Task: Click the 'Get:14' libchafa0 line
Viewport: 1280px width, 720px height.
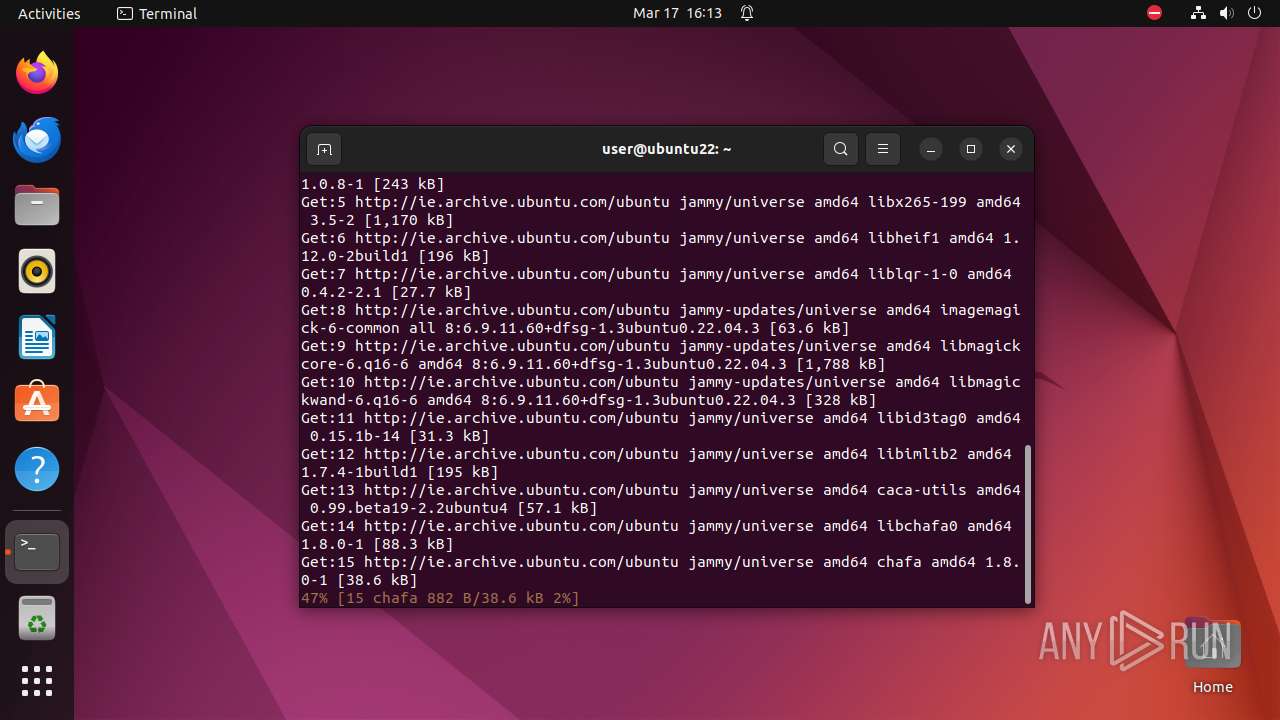Action: pyautogui.click(x=656, y=535)
